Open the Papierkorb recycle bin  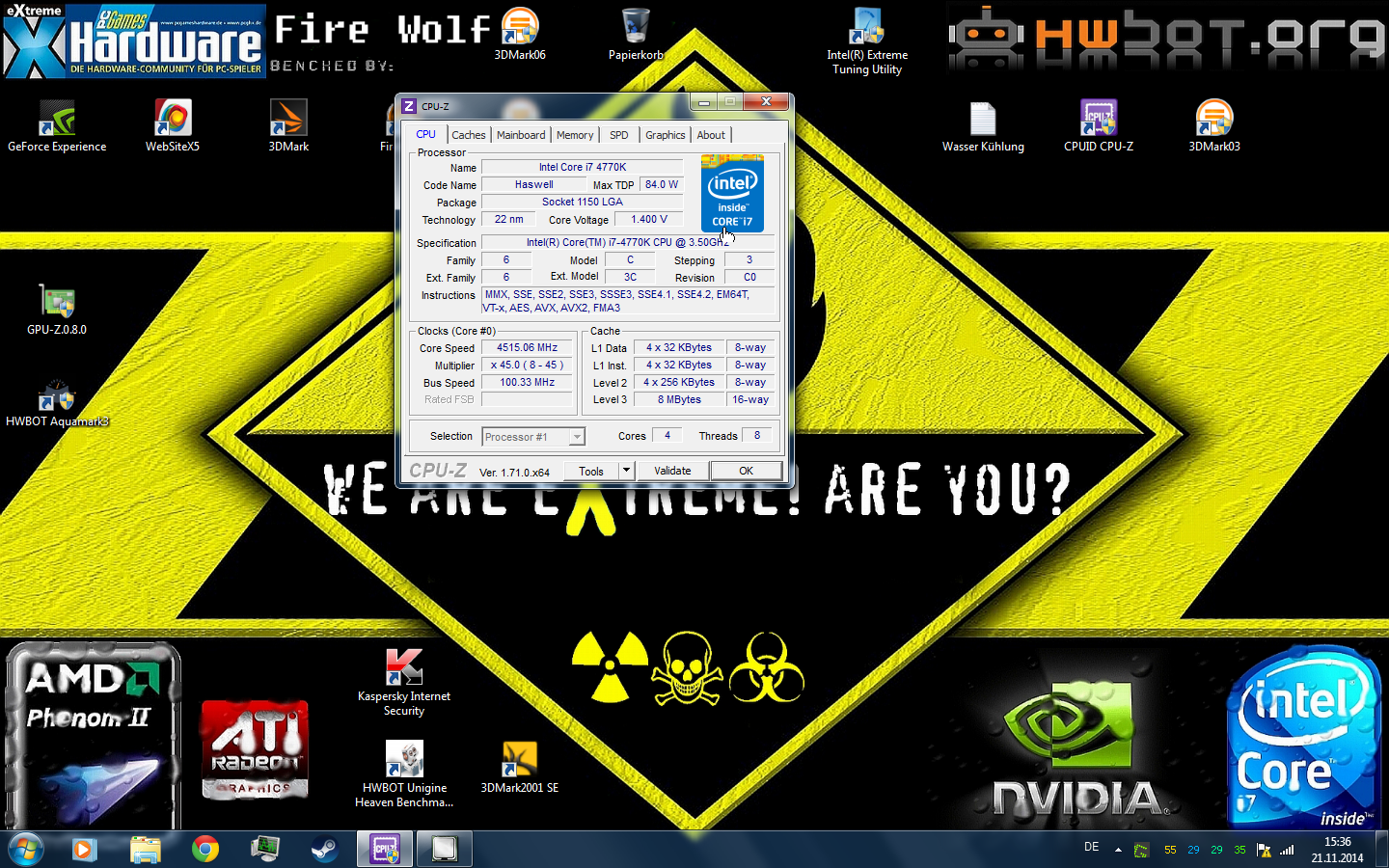[636, 35]
